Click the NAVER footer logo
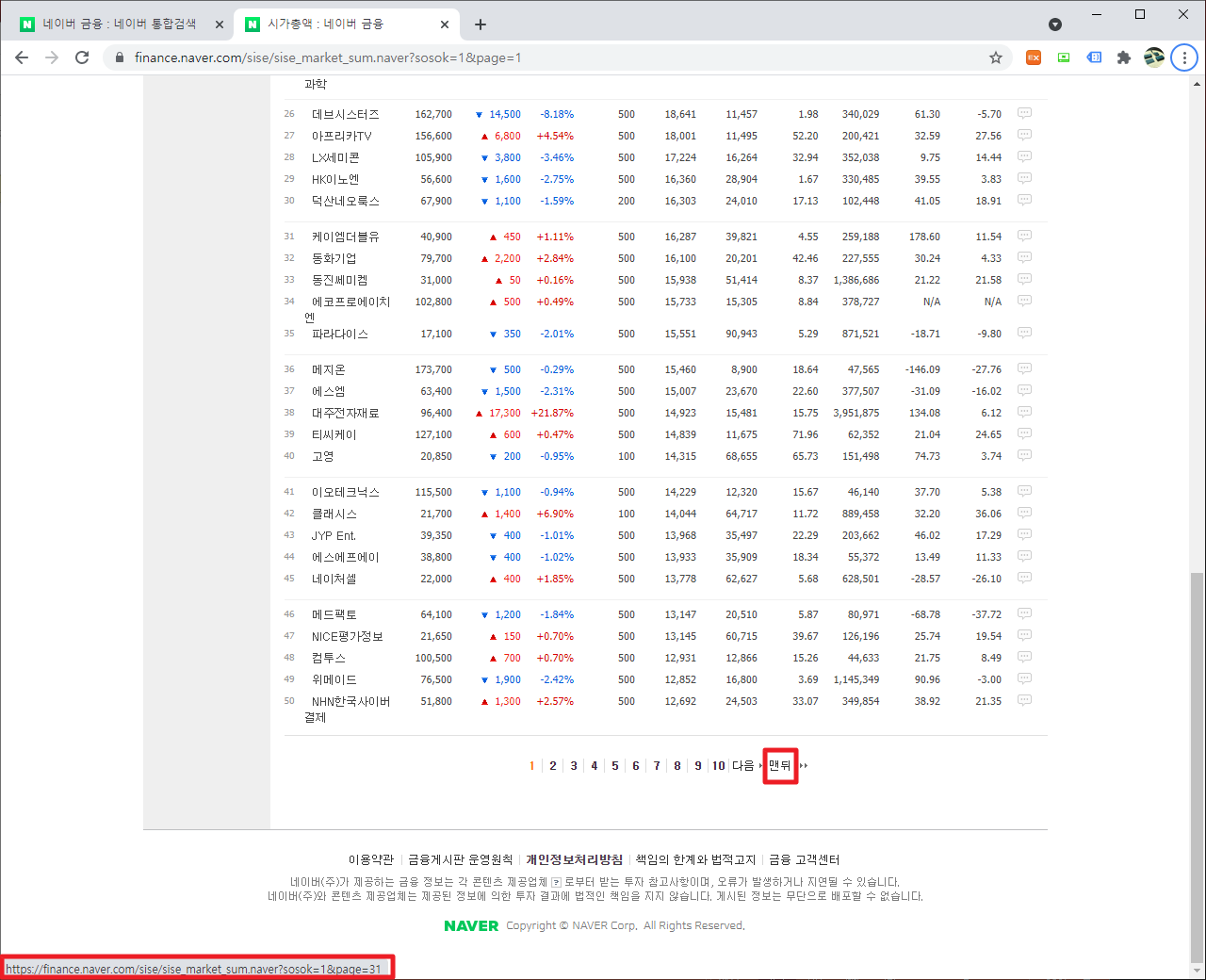 pos(471,925)
